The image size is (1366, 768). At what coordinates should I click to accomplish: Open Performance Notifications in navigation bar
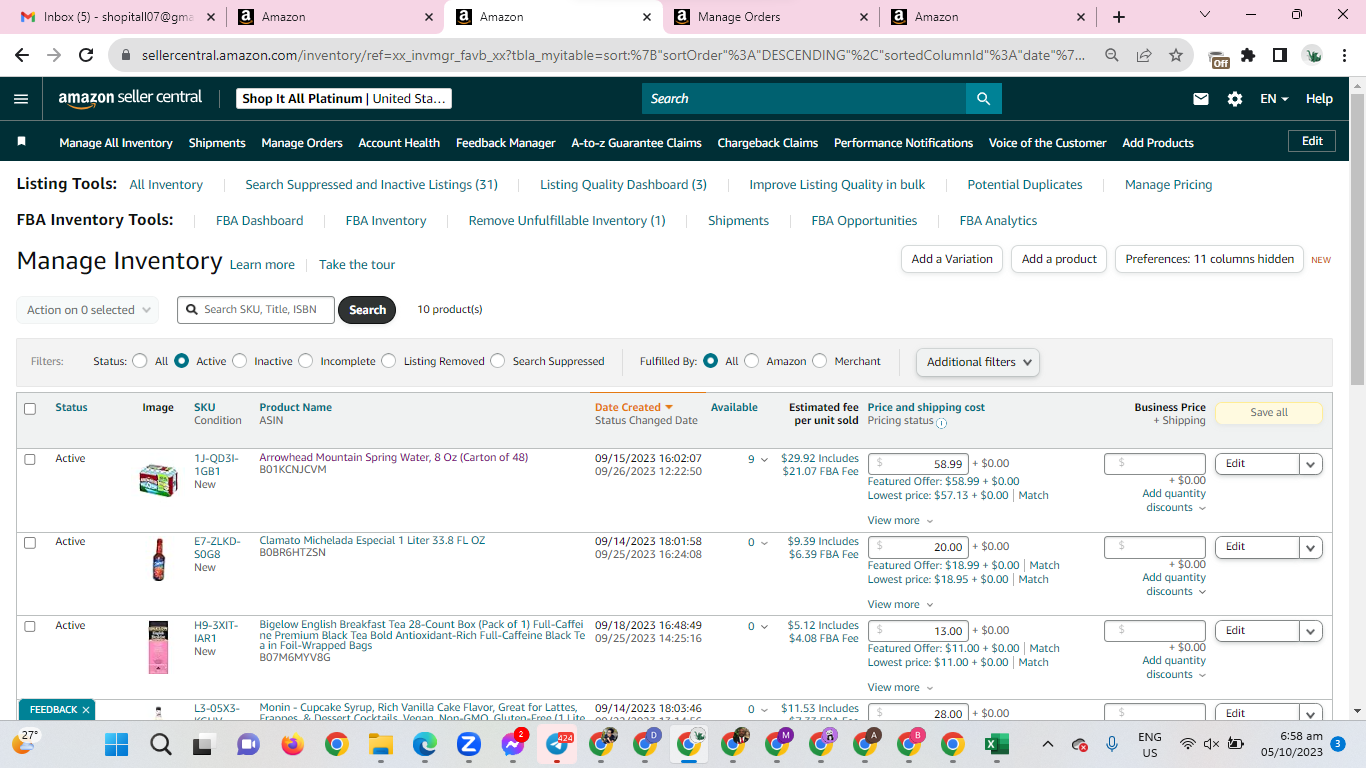(903, 143)
